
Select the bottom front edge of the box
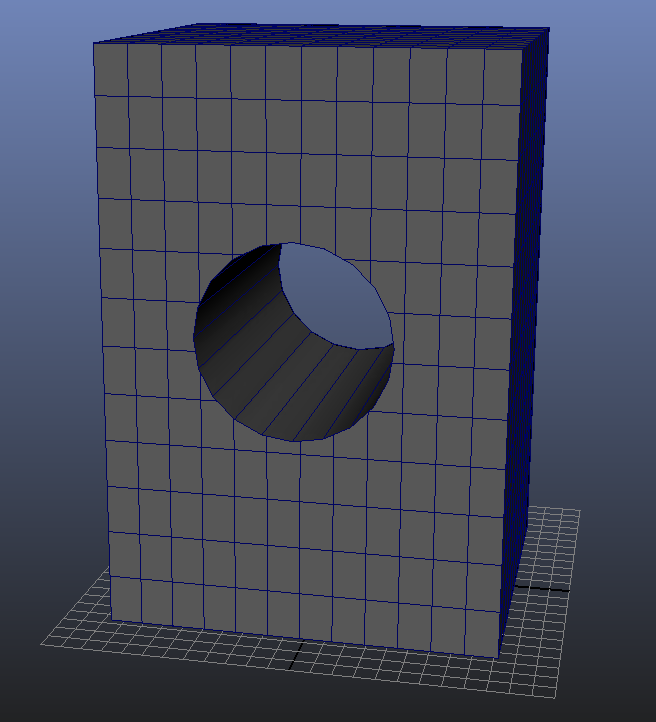300,638
